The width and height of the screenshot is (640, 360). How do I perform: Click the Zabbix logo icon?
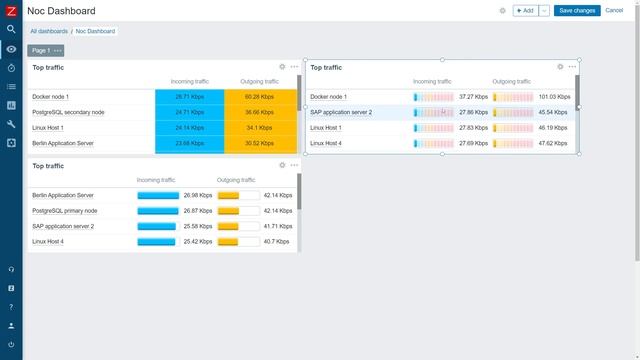(x=11, y=11)
